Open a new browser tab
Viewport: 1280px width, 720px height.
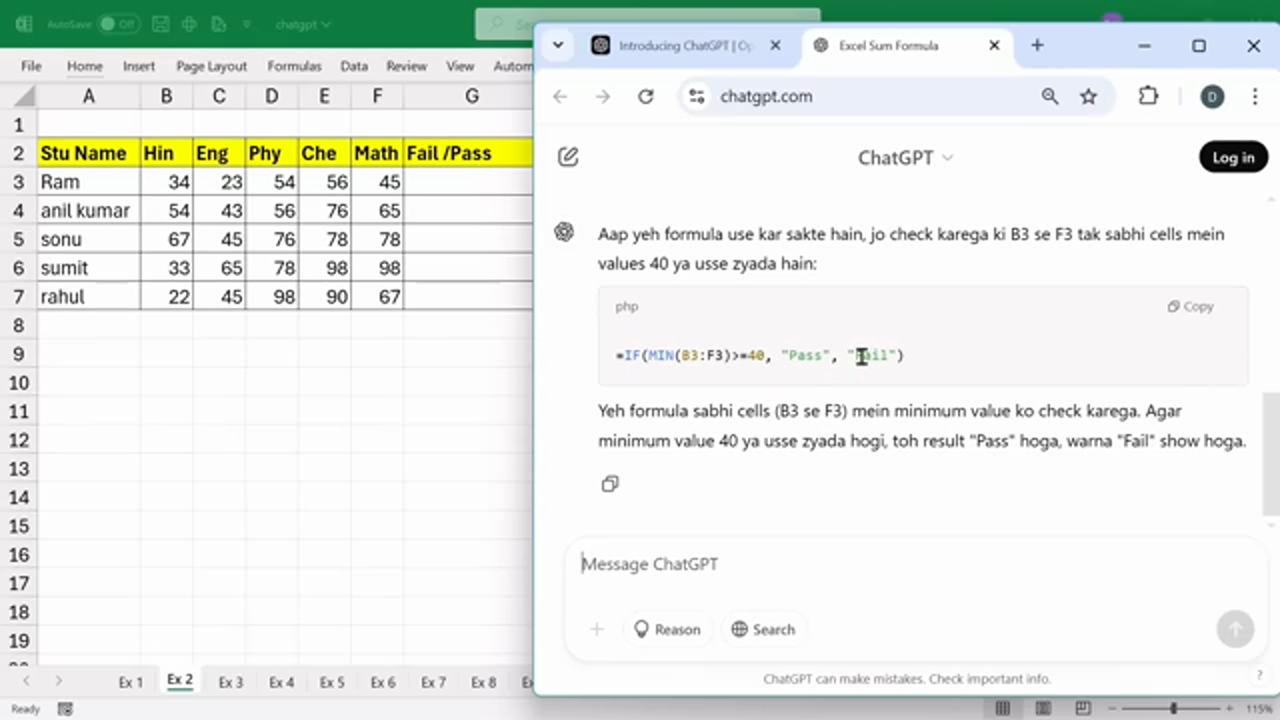pos(1037,45)
